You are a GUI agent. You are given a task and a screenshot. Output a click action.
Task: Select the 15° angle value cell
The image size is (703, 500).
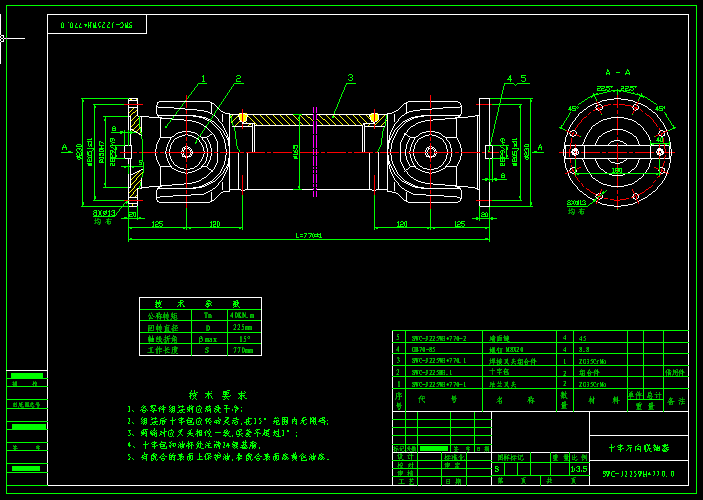244,339
